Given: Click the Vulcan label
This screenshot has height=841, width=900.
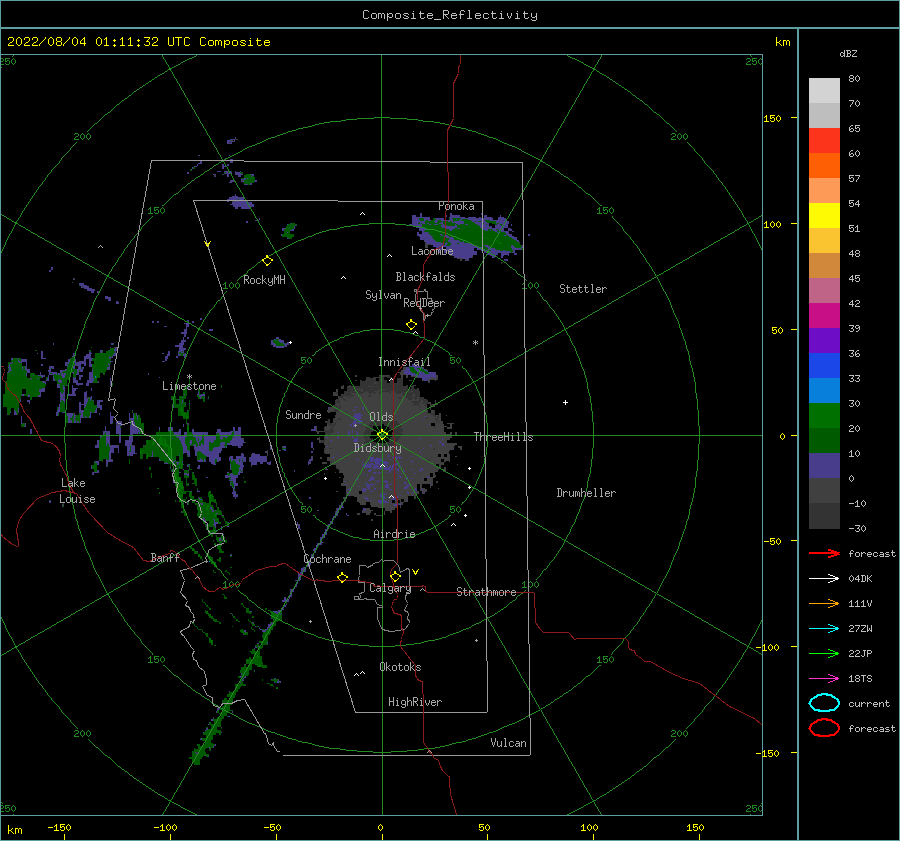Looking at the screenshot, I should click(508, 743).
